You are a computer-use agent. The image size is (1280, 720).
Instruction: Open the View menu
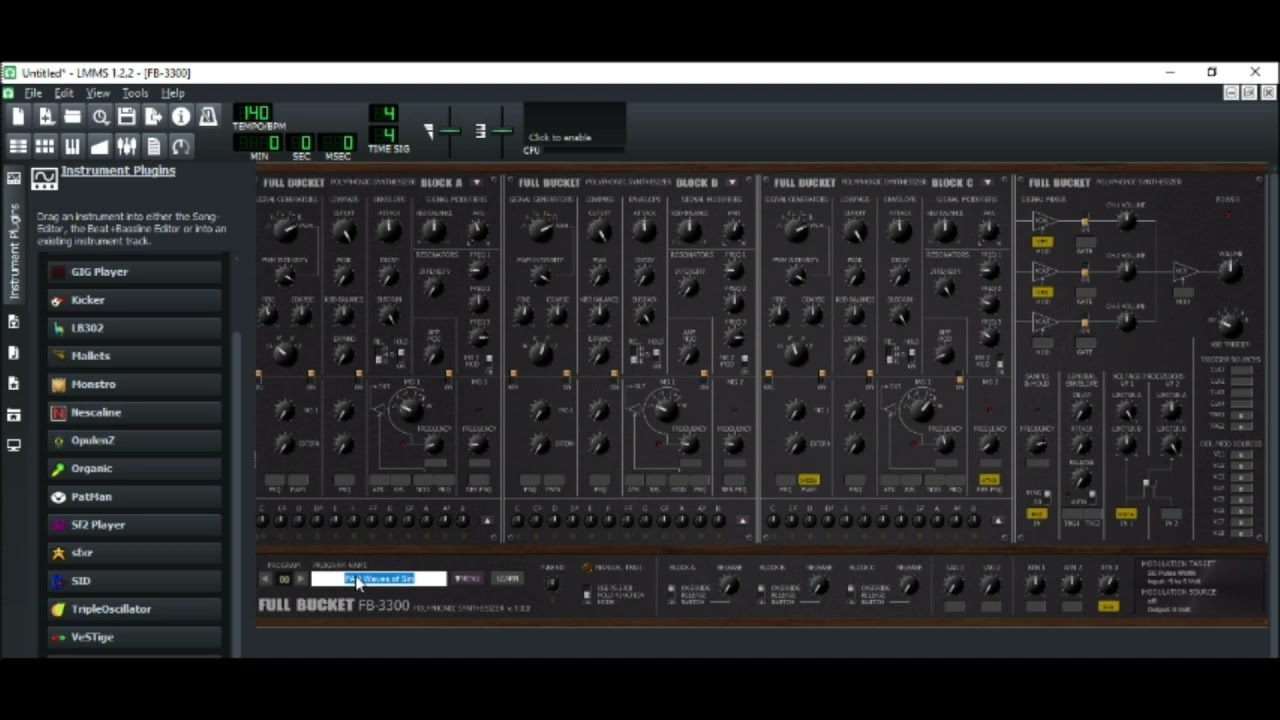[98, 93]
